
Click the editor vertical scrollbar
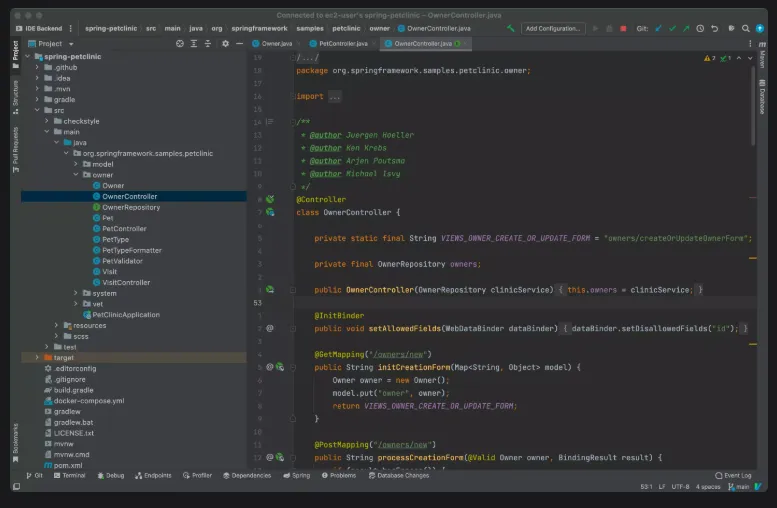pos(753,107)
